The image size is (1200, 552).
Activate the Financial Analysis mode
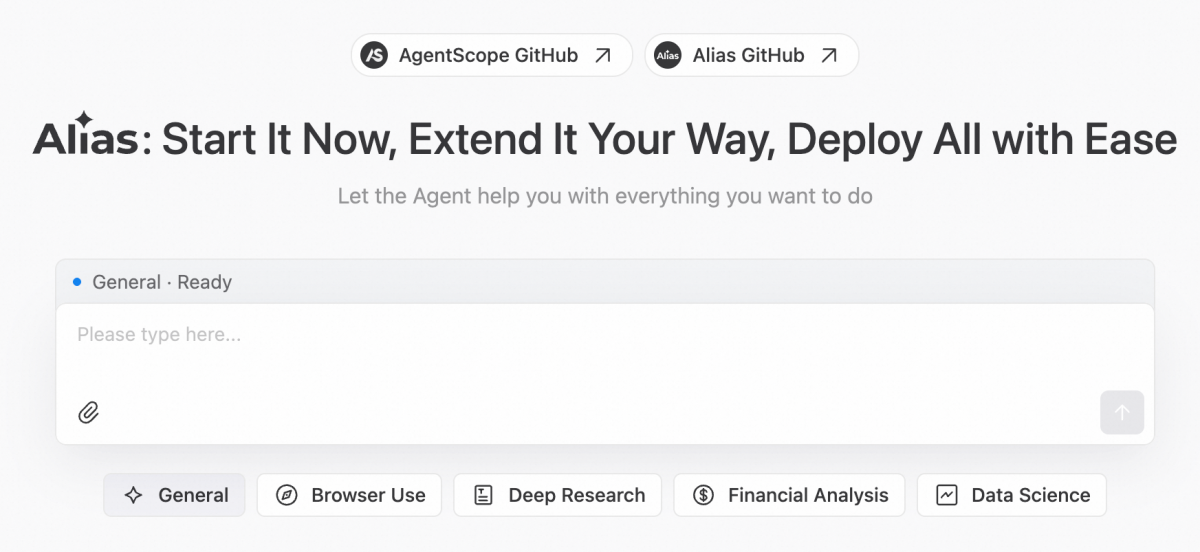click(789, 495)
